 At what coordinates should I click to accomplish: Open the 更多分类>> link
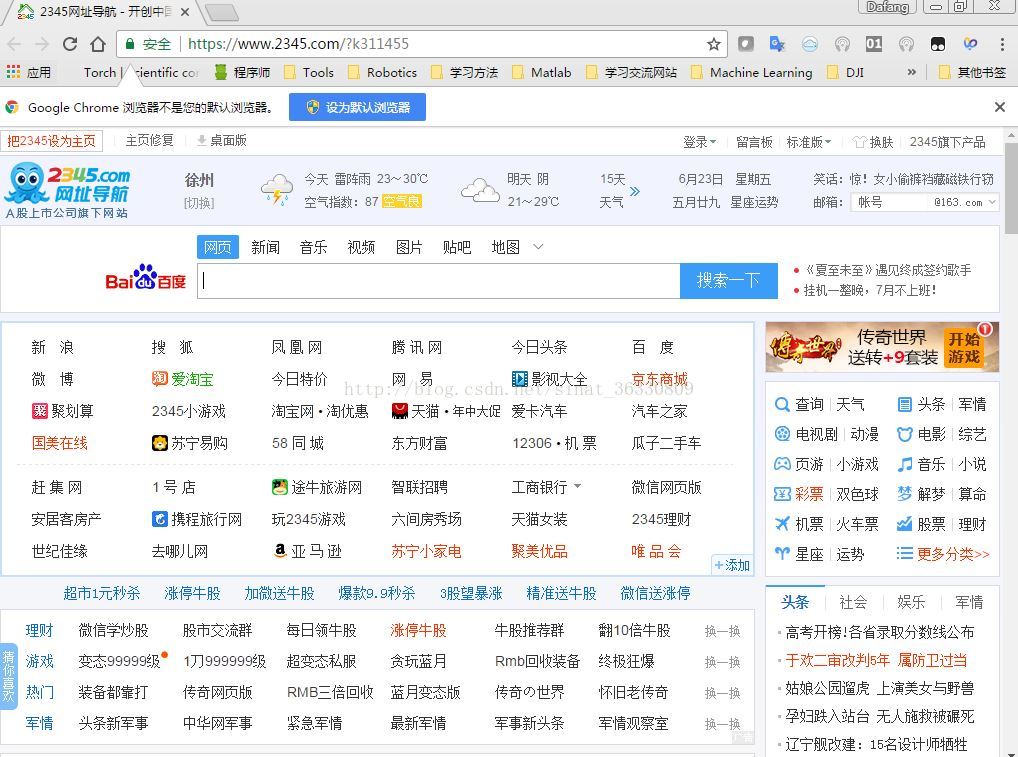[x=953, y=554]
